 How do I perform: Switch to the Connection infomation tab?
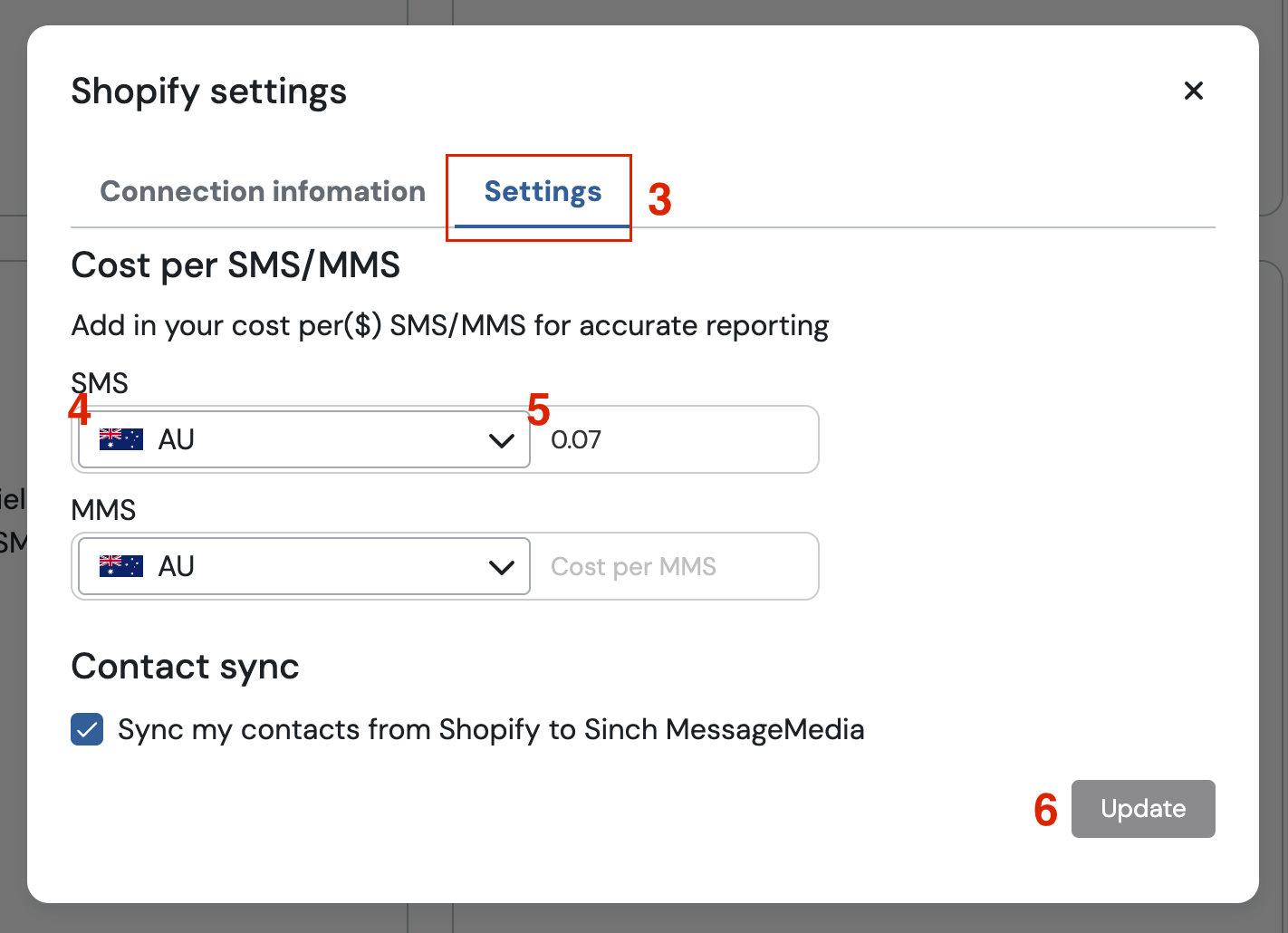[x=263, y=191]
